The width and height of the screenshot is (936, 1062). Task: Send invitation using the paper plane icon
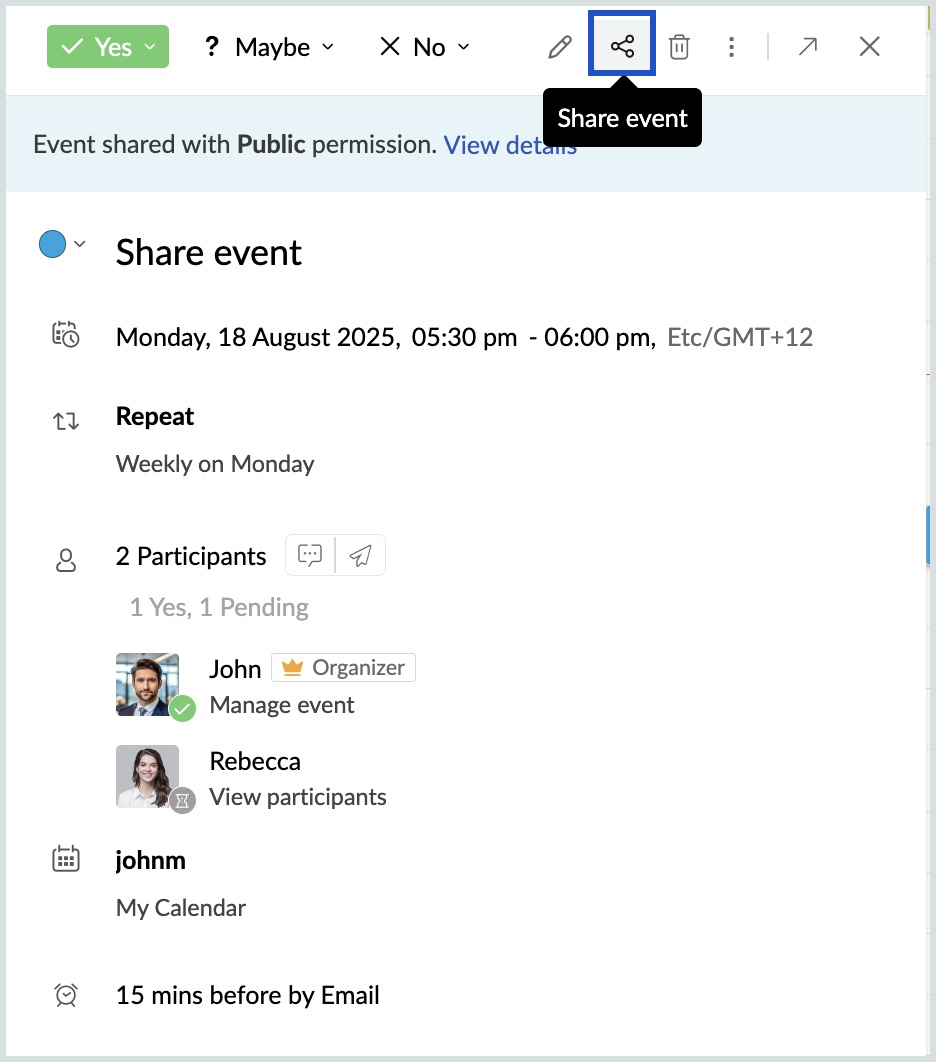[x=361, y=555]
